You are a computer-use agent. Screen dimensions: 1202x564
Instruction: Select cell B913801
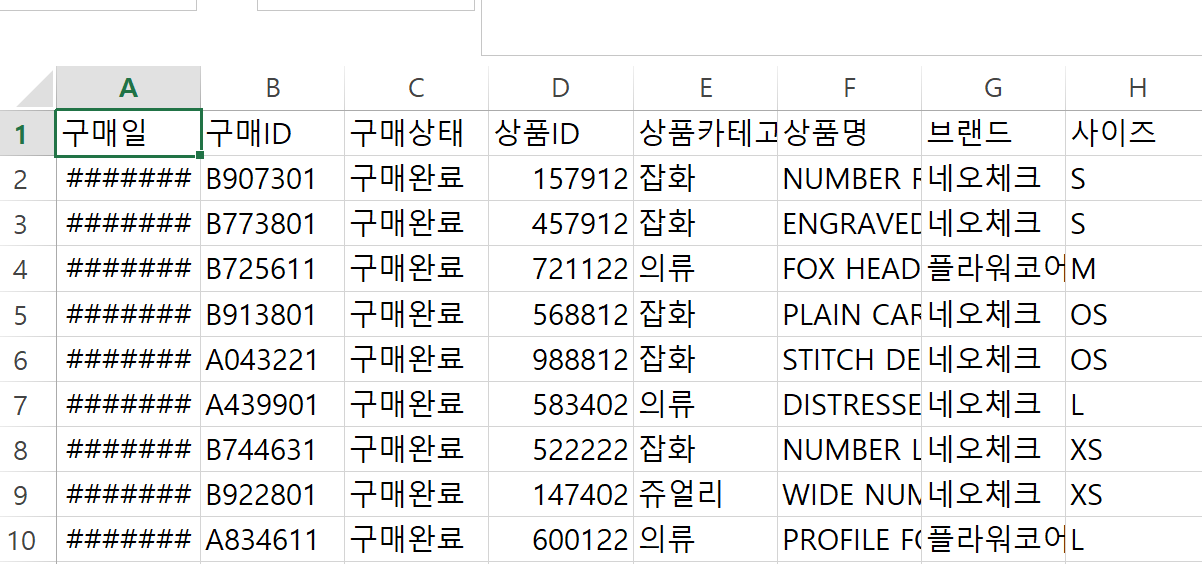tap(273, 314)
